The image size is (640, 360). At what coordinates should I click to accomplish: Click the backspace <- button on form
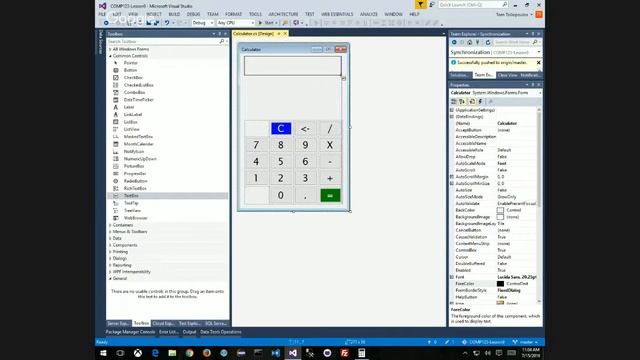tap(305, 129)
